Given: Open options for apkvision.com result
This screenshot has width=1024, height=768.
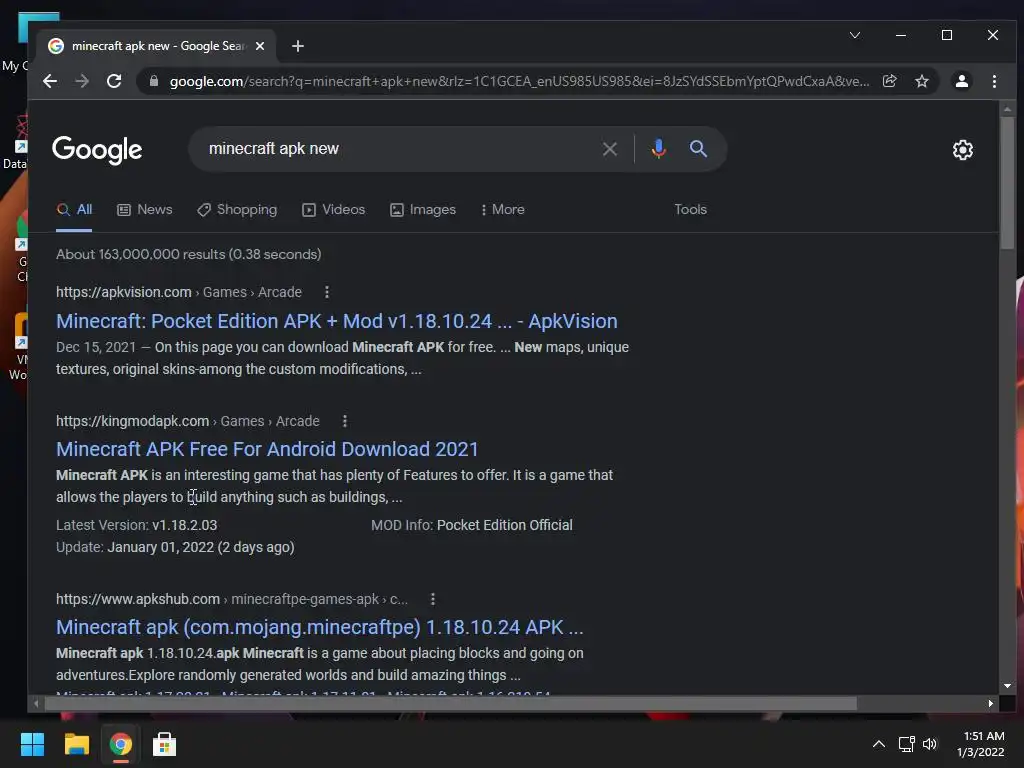Looking at the screenshot, I should [x=327, y=292].
